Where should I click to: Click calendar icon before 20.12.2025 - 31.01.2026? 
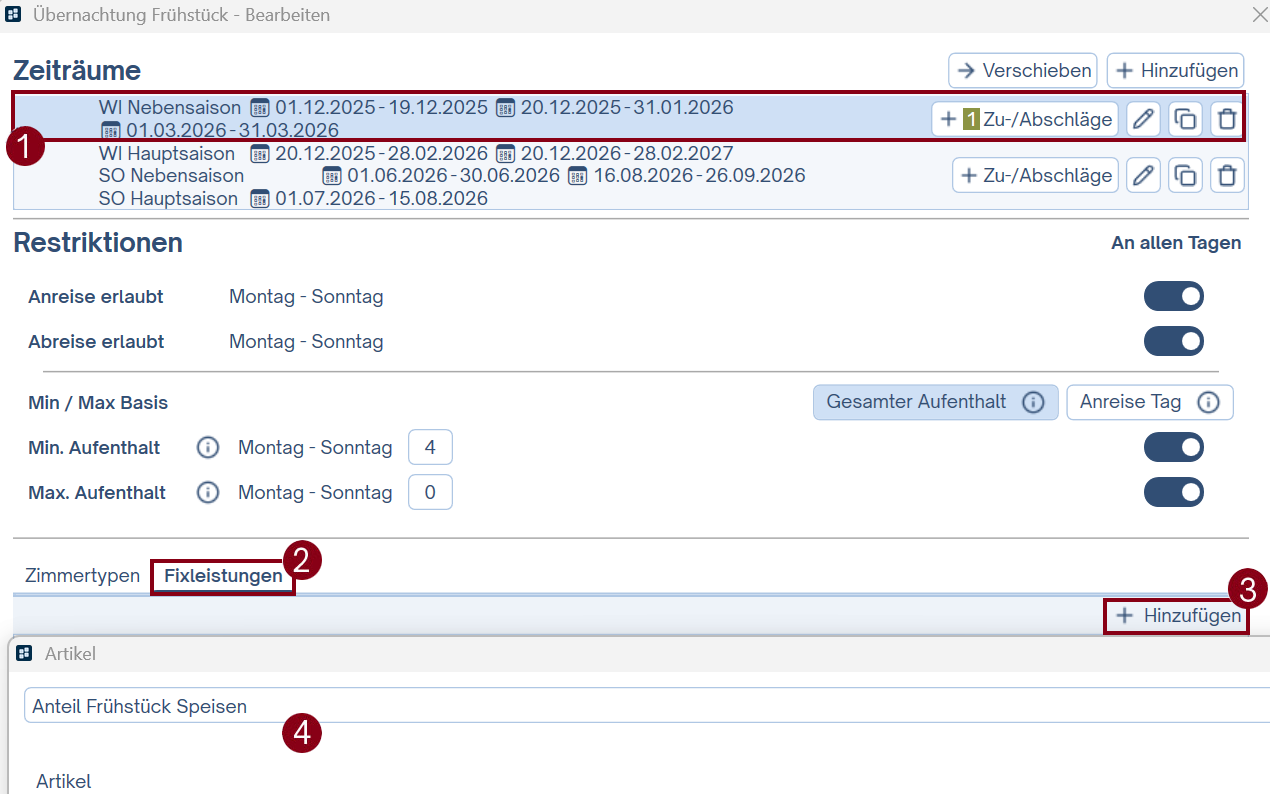click(506, 107)
